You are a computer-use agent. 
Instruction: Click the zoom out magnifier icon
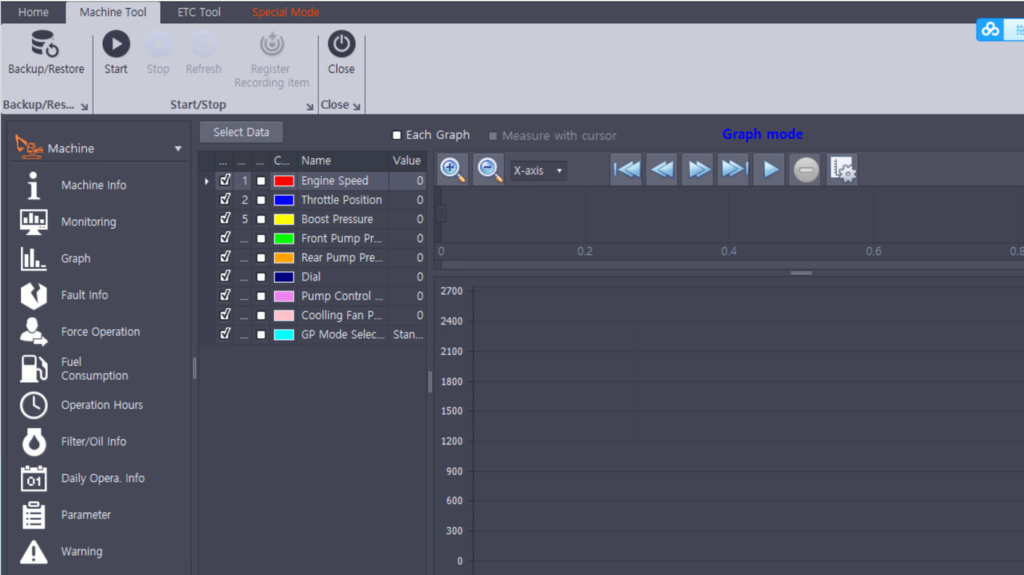489,170
